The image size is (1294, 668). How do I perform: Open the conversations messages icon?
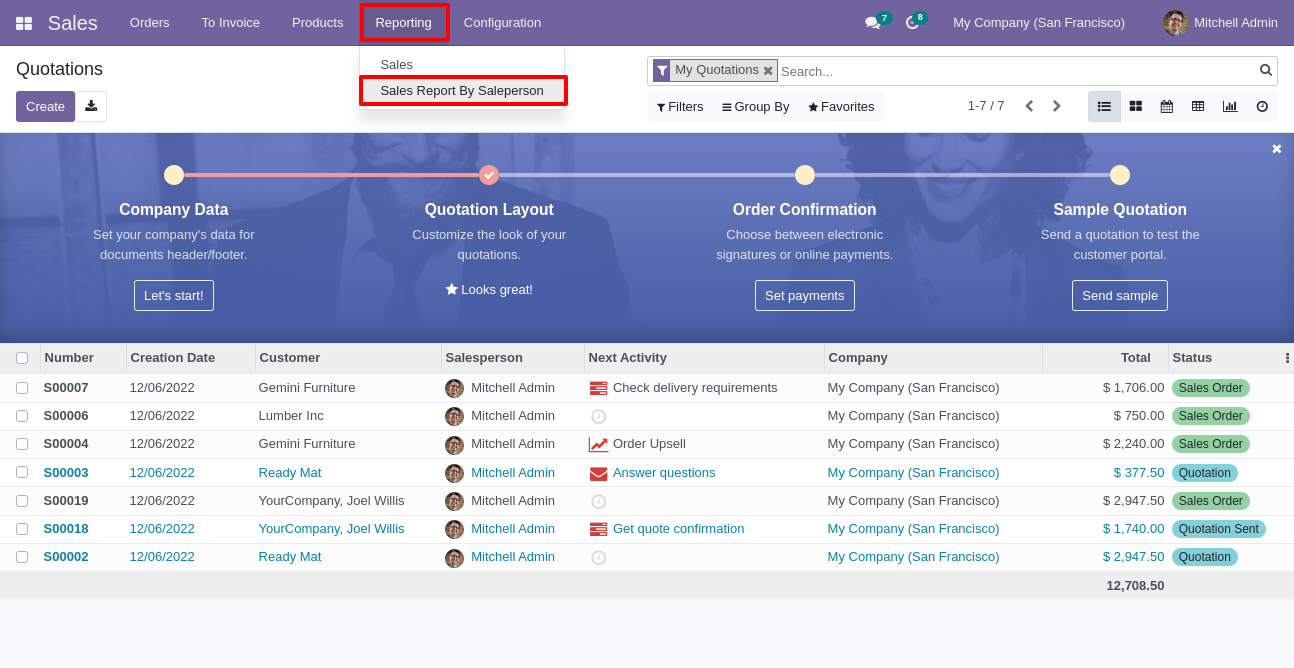coord(872,22)
